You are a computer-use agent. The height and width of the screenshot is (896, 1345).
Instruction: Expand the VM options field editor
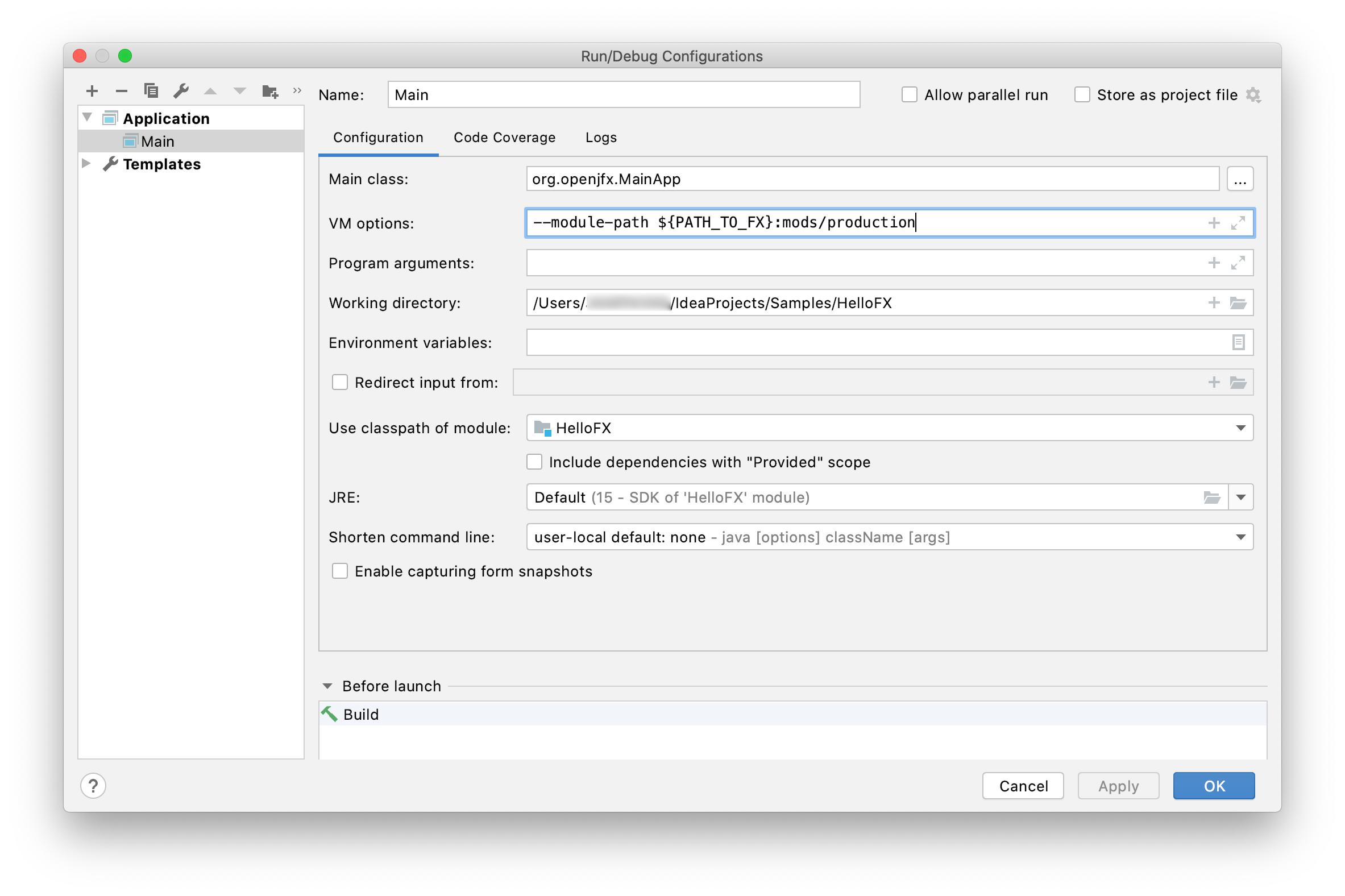pos(1238,223)
